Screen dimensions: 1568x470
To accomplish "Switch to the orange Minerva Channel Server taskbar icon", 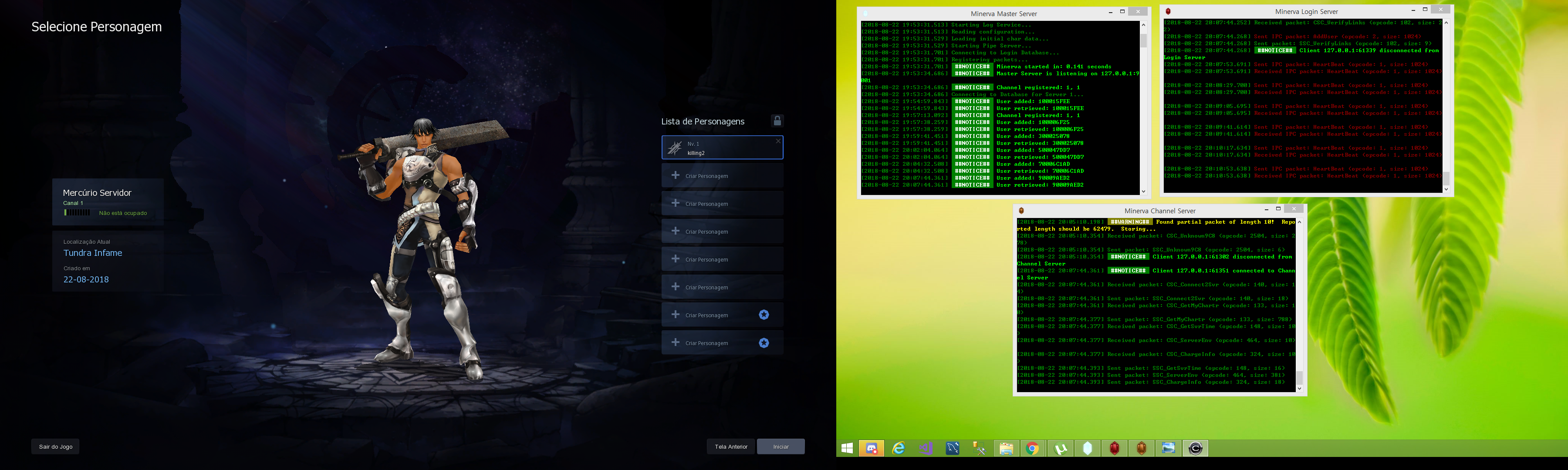I will 1141,449.
